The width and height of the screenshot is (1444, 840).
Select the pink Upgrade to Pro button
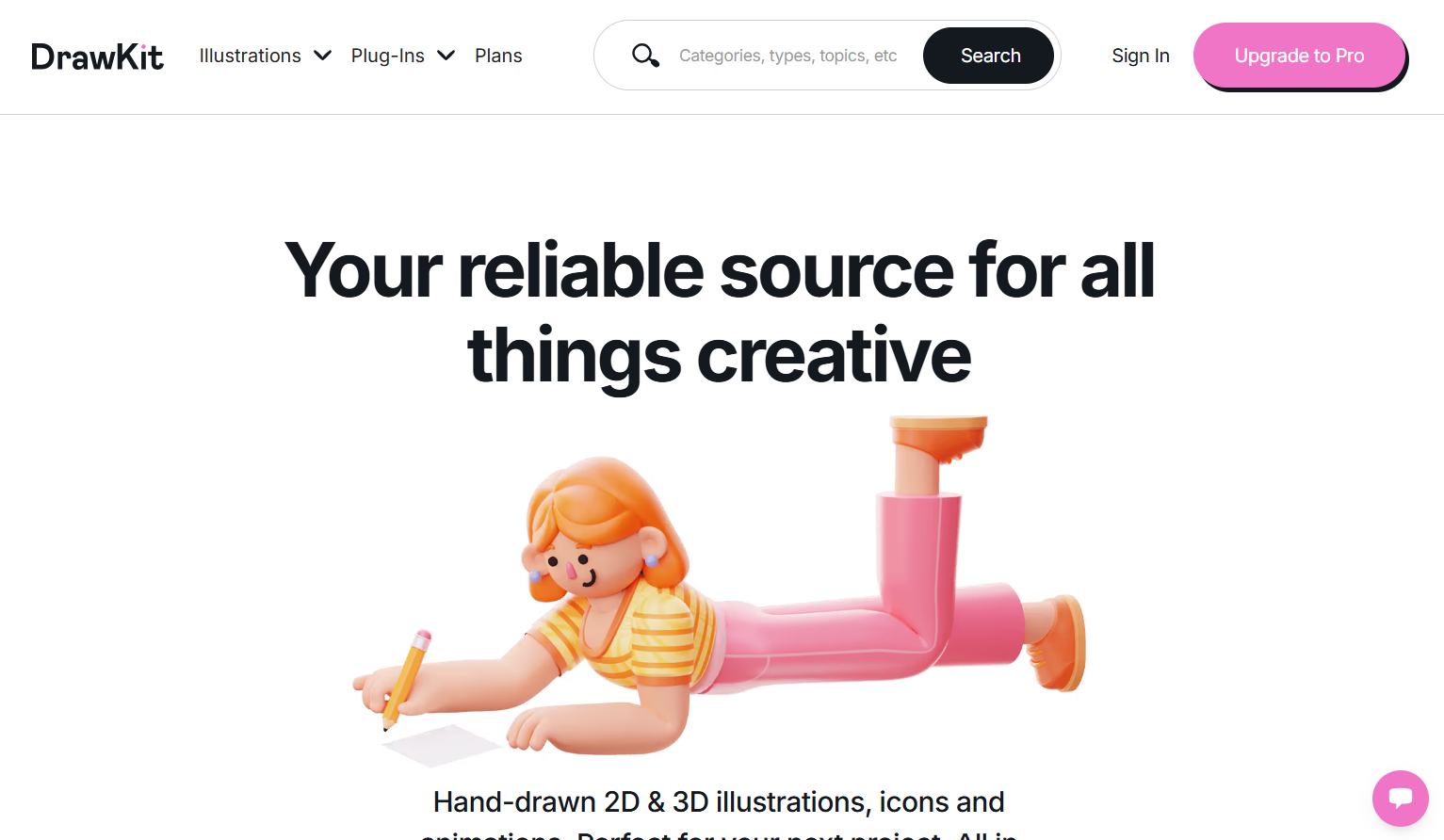pyautogui.click(x=1299, y=56)
